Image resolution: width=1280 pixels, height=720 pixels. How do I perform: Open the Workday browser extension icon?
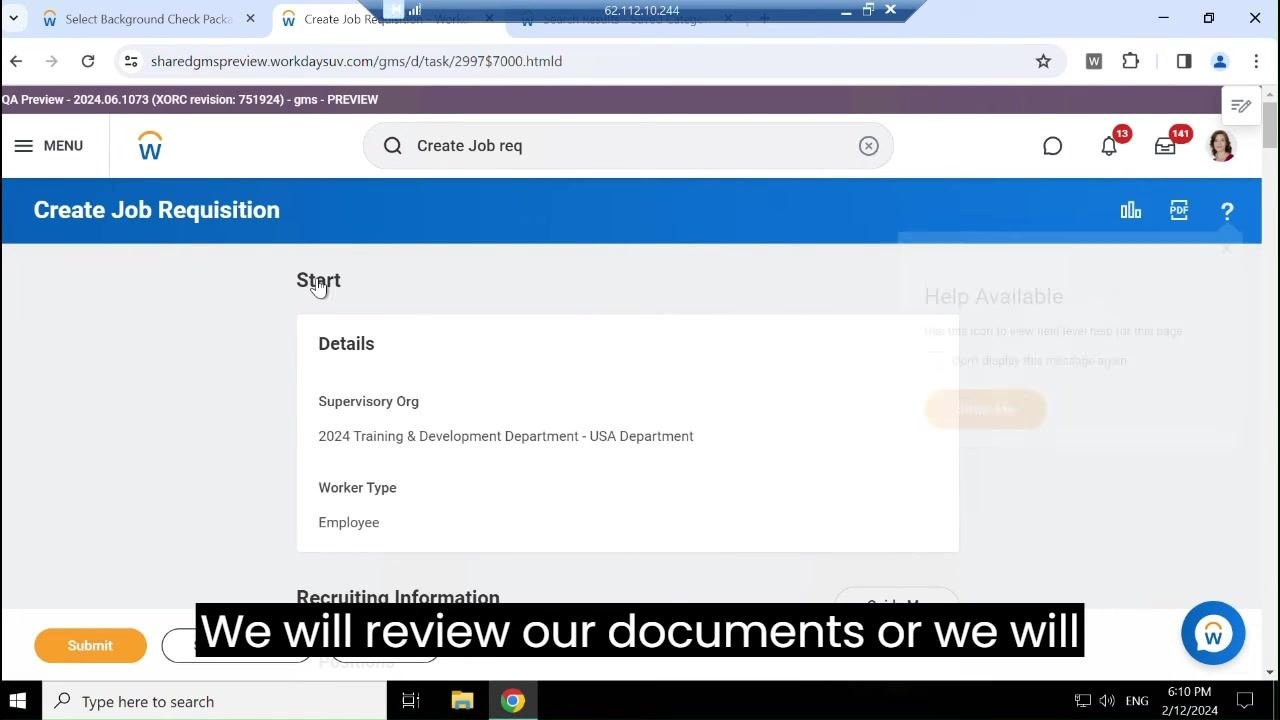[1094, 61]
